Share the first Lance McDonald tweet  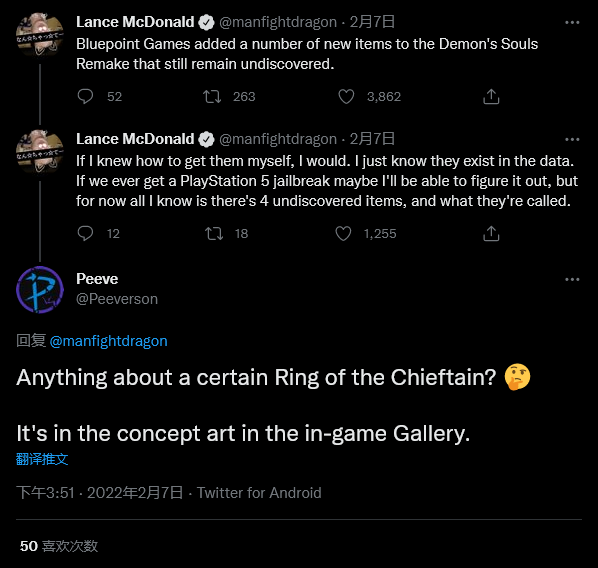[491, 97]
